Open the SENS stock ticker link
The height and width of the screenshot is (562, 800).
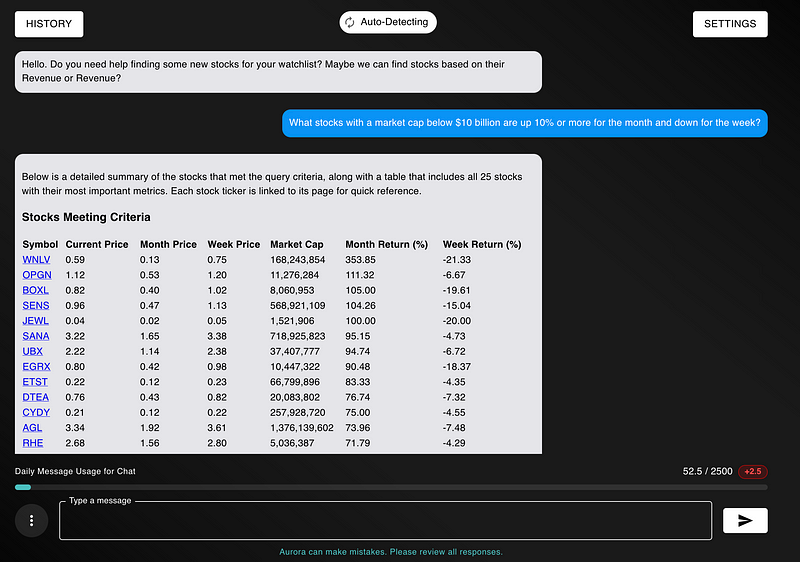point(35,305)
